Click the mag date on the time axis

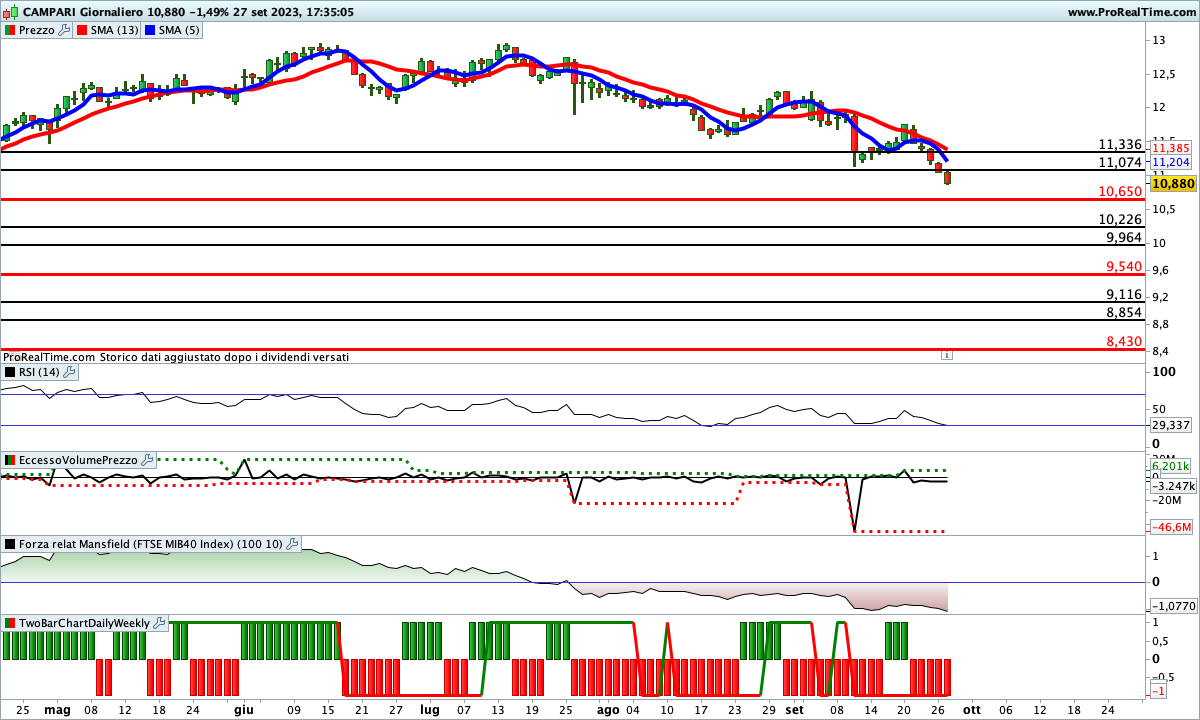coord(58,710)
